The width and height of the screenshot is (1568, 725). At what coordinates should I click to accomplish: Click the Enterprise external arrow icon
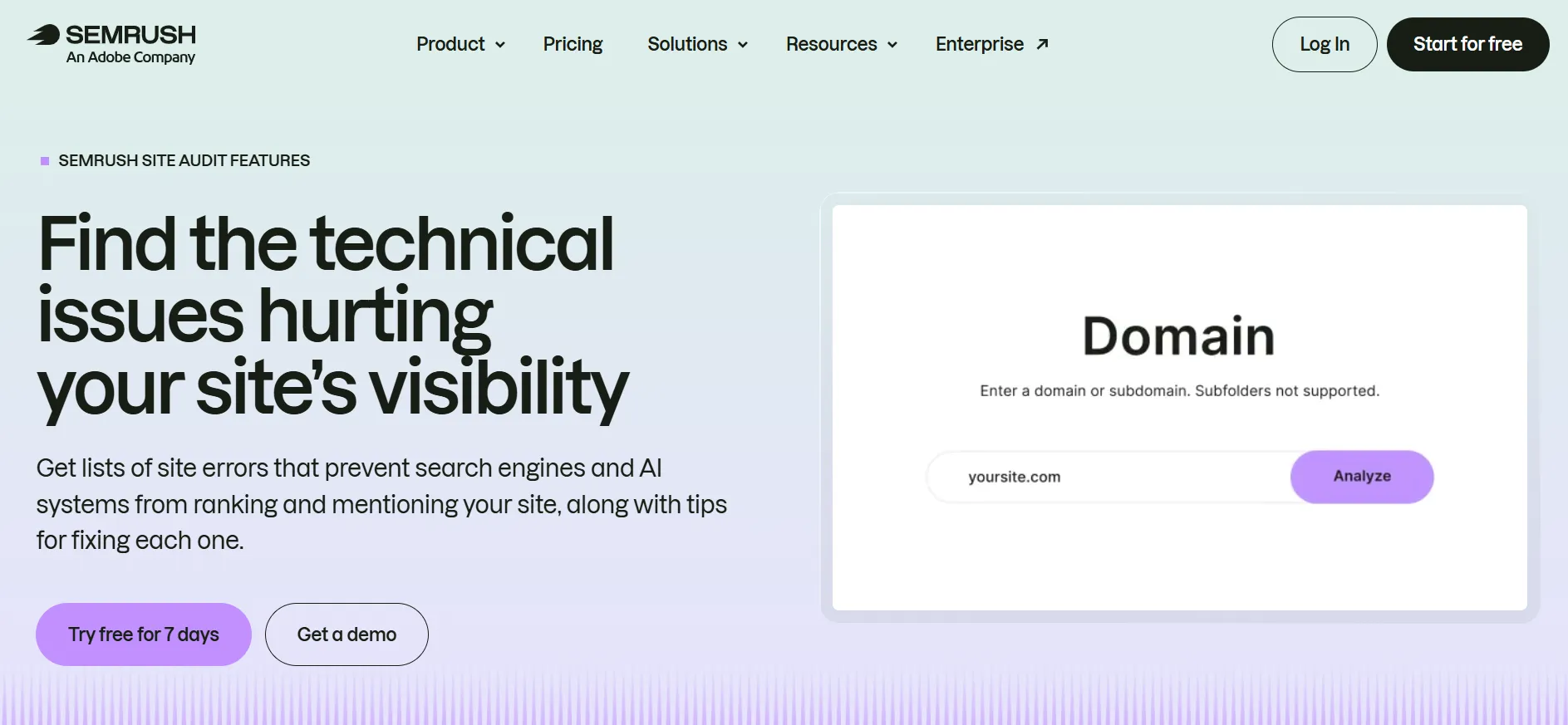(1042, 44)
